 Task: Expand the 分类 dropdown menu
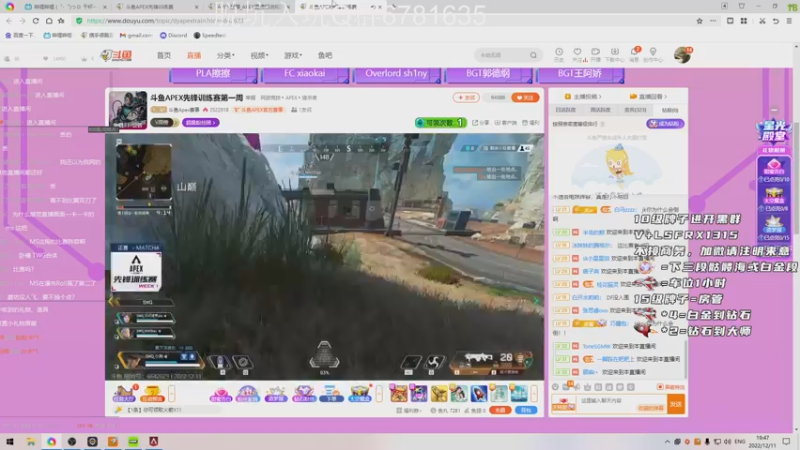click(x=225, y=55)
